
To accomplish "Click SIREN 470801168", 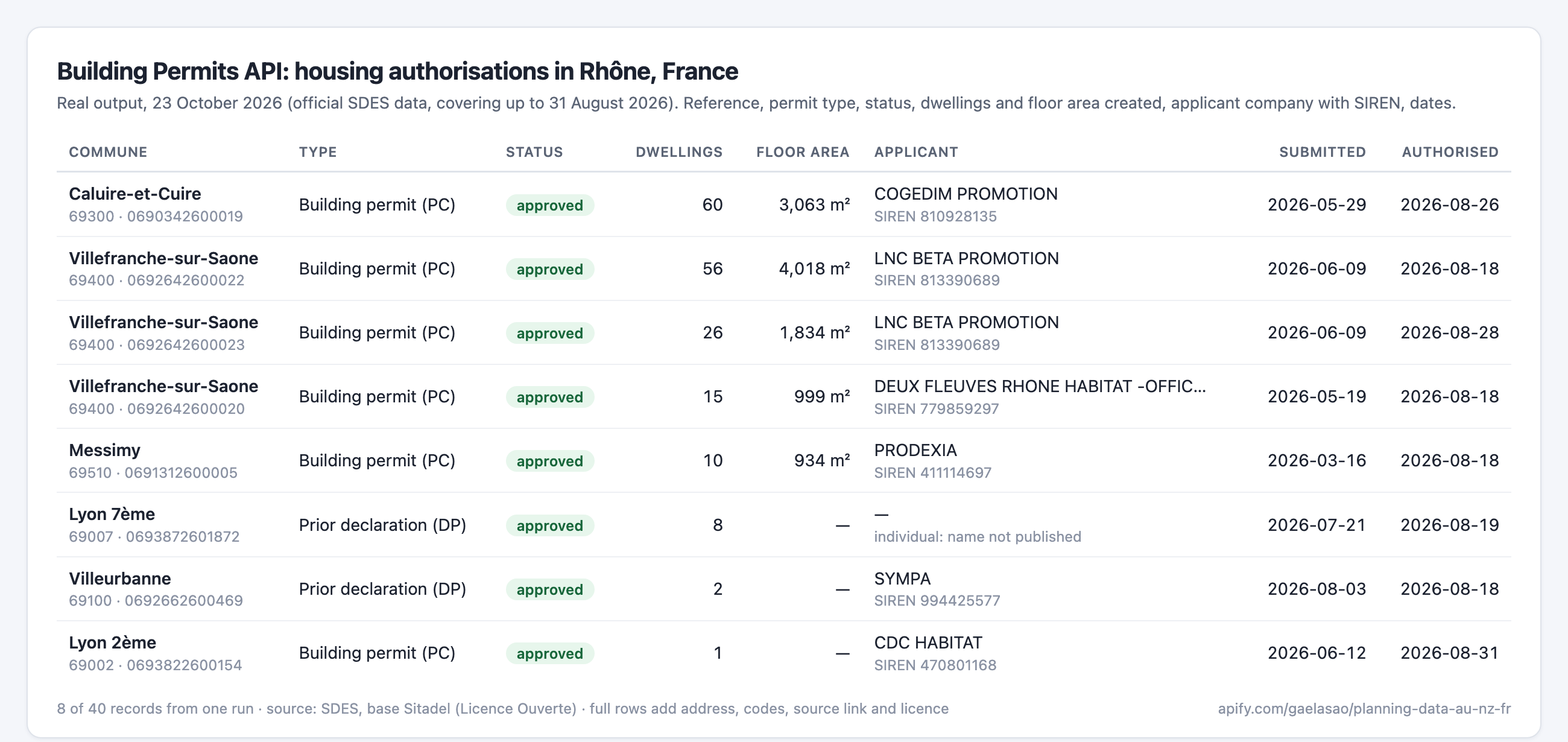I will [x=935, y=665].
